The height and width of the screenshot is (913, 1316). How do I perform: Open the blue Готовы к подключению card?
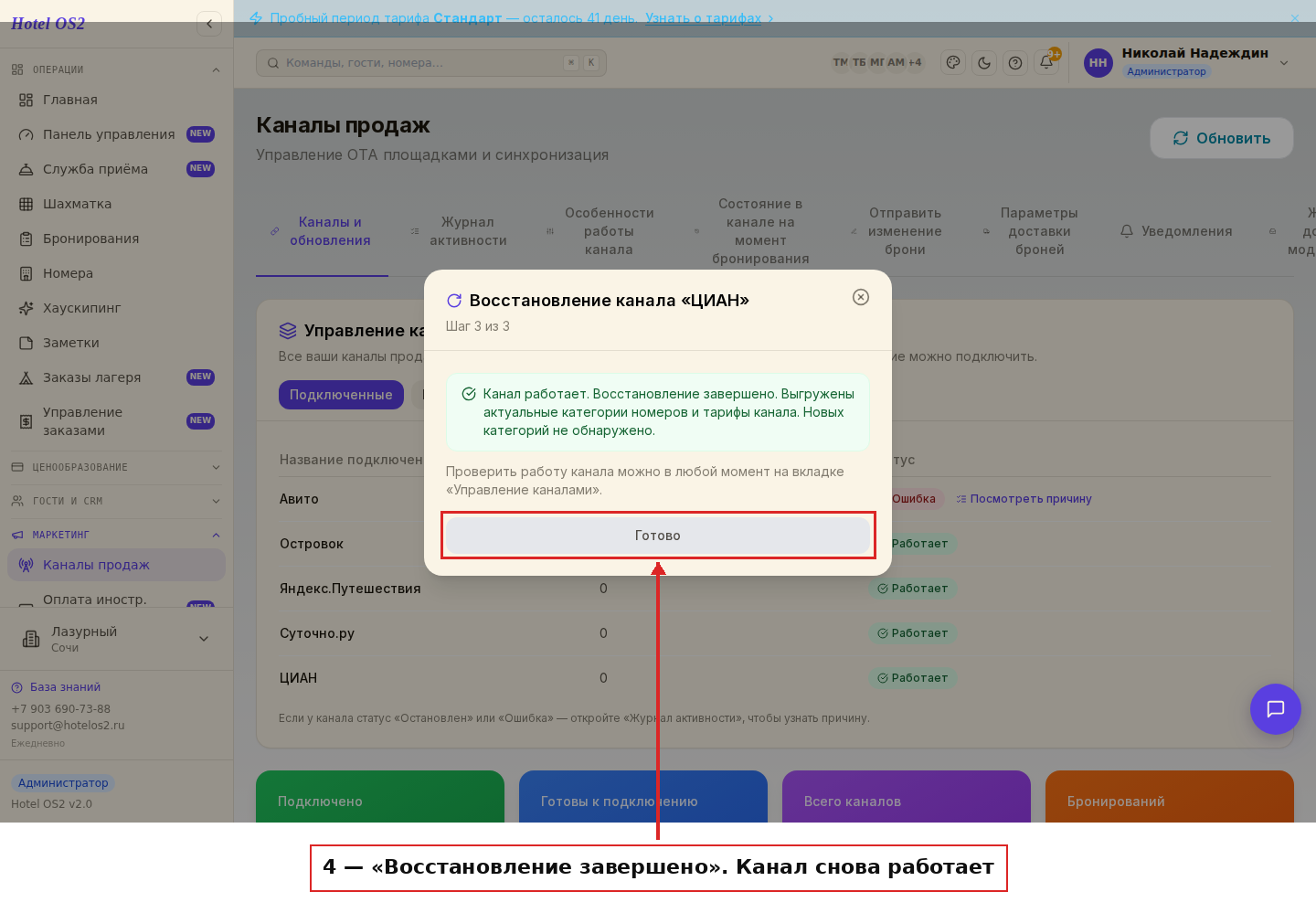coord(643,797)
